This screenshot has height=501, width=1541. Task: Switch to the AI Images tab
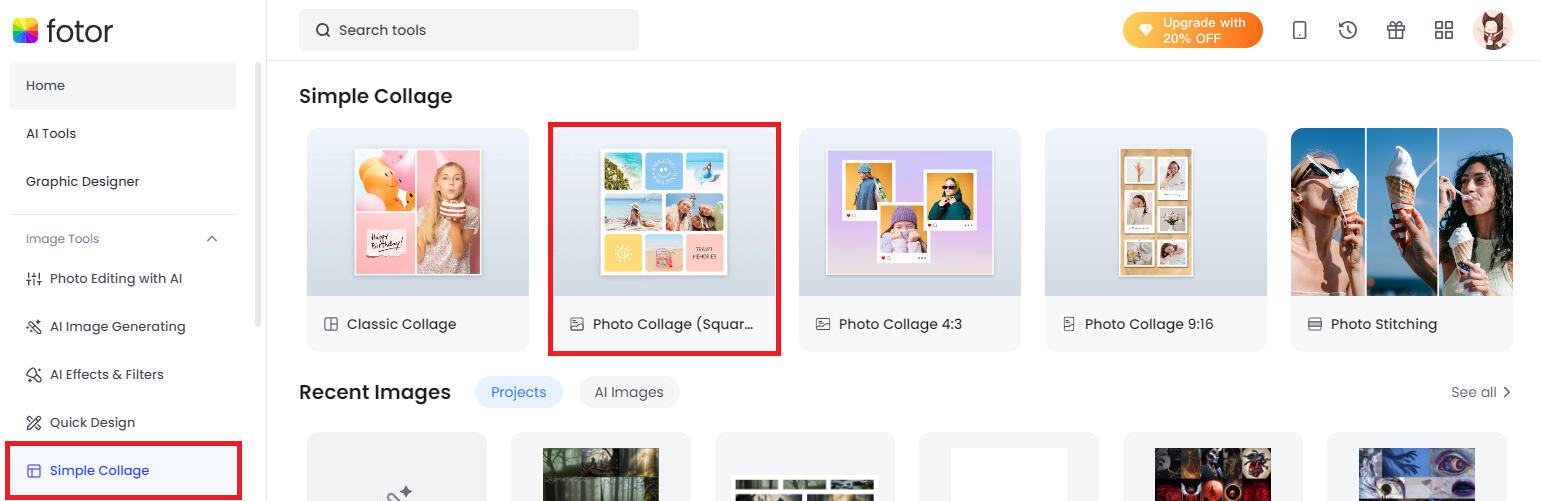point(628,392)
